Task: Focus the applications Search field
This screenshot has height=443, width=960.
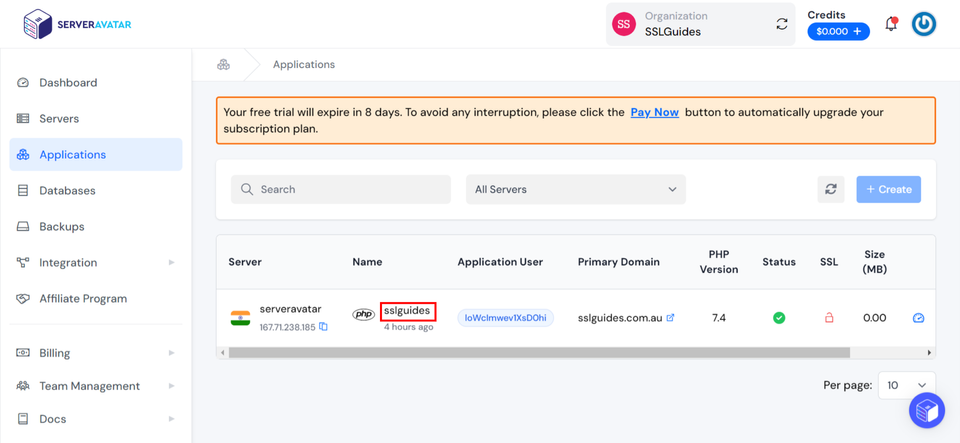Action: [340, 189]
